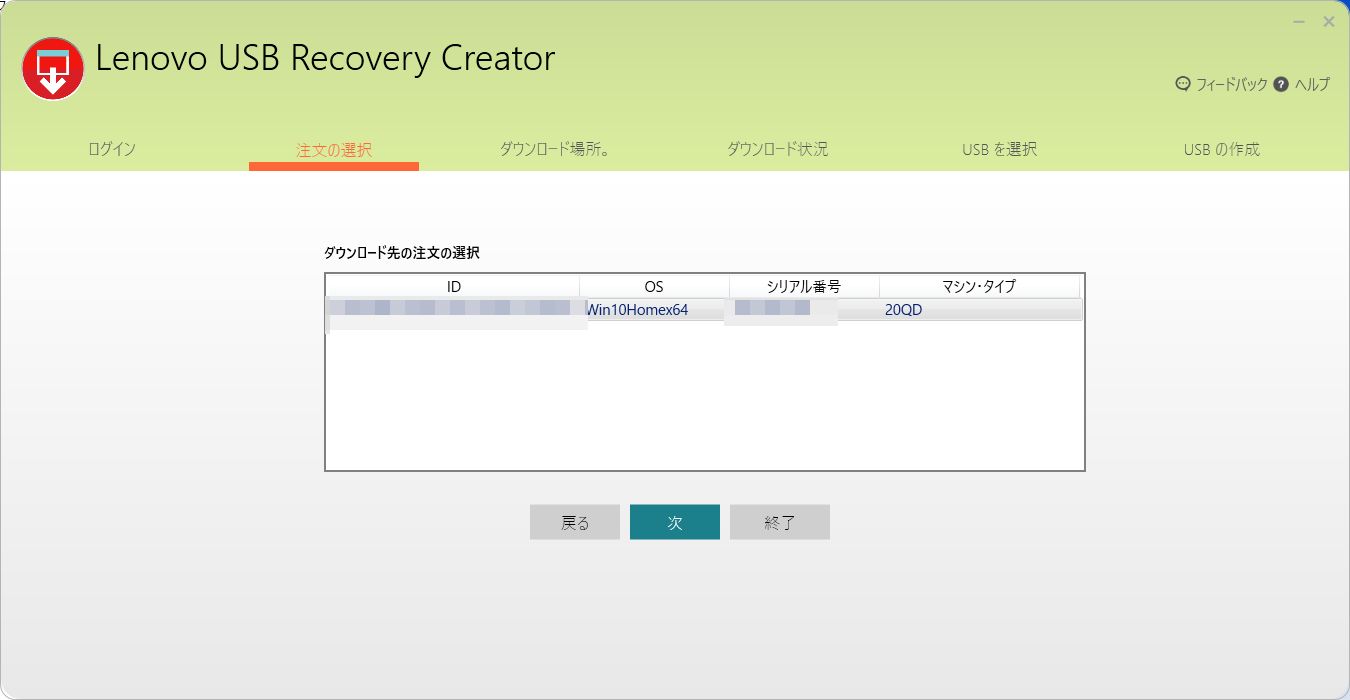1350x700 pixels.
Task: Click the 終了 button
Action: coord(780,522)
